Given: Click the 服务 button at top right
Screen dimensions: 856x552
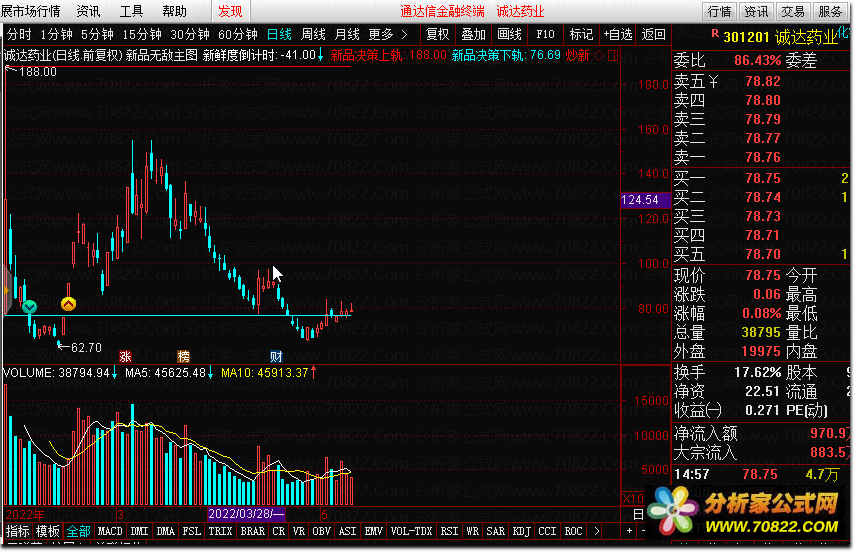Looking at the screenshot, I should 830,11.
